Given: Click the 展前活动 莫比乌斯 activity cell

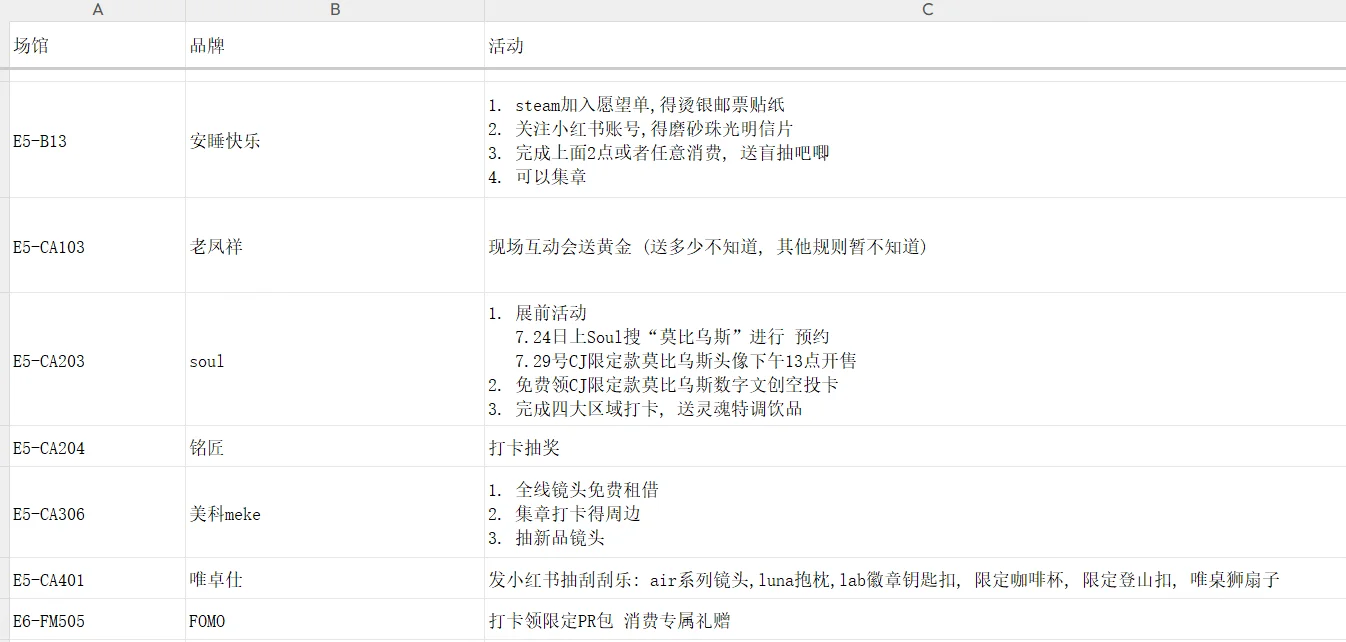Looking at the screenshot, I should 915,360.
